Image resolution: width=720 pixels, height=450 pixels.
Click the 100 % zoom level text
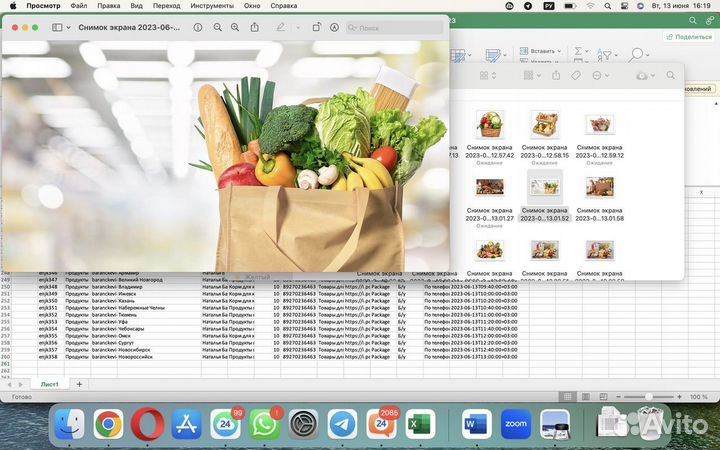pyautogui.click(x=698, y=397)
